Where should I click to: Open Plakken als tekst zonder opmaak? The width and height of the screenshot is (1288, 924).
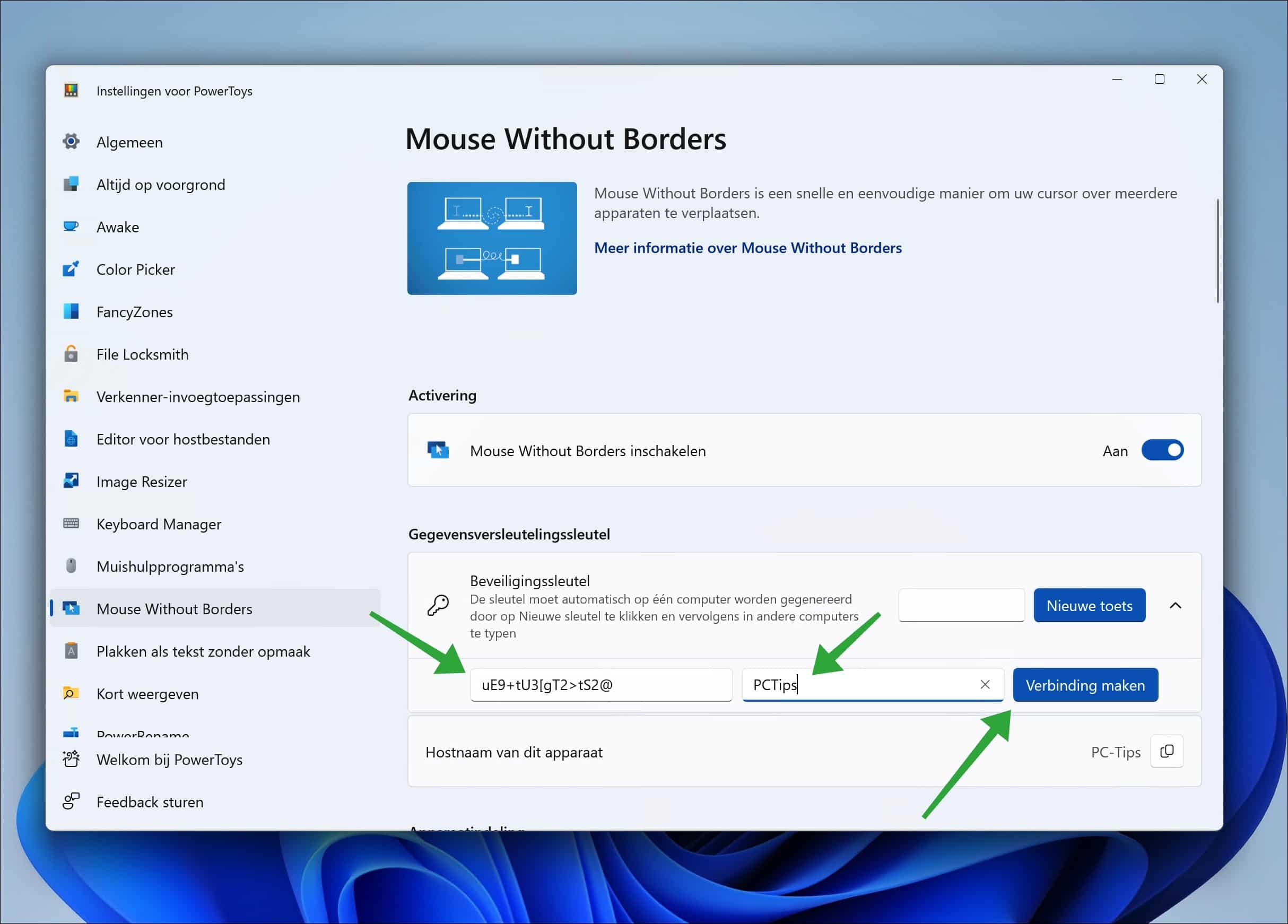point(203,651)
